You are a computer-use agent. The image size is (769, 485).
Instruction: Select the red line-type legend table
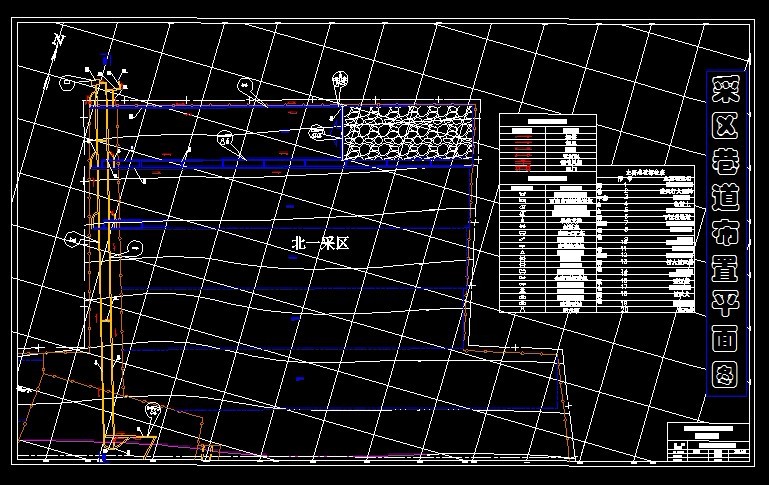[x=548, y=143]
